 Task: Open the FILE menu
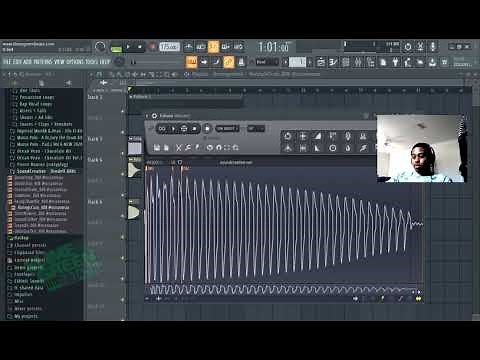pos(6,62)
